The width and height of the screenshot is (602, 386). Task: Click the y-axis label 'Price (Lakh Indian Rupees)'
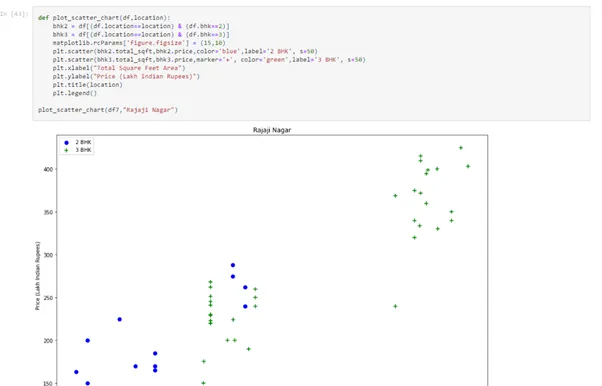point(38,276)
